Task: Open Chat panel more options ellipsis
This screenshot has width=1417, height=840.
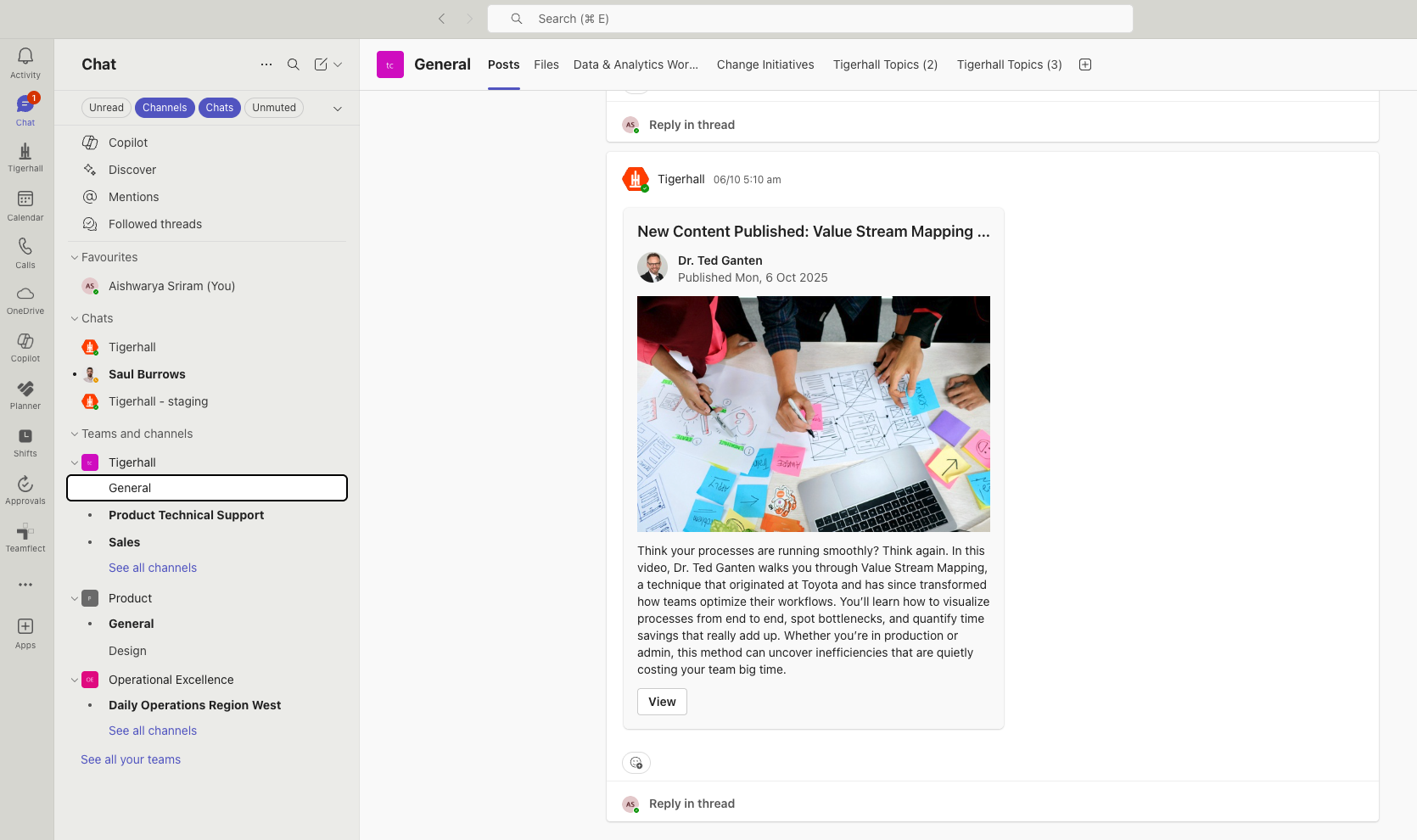Action: pyautogui.click(x=266, y=64)
